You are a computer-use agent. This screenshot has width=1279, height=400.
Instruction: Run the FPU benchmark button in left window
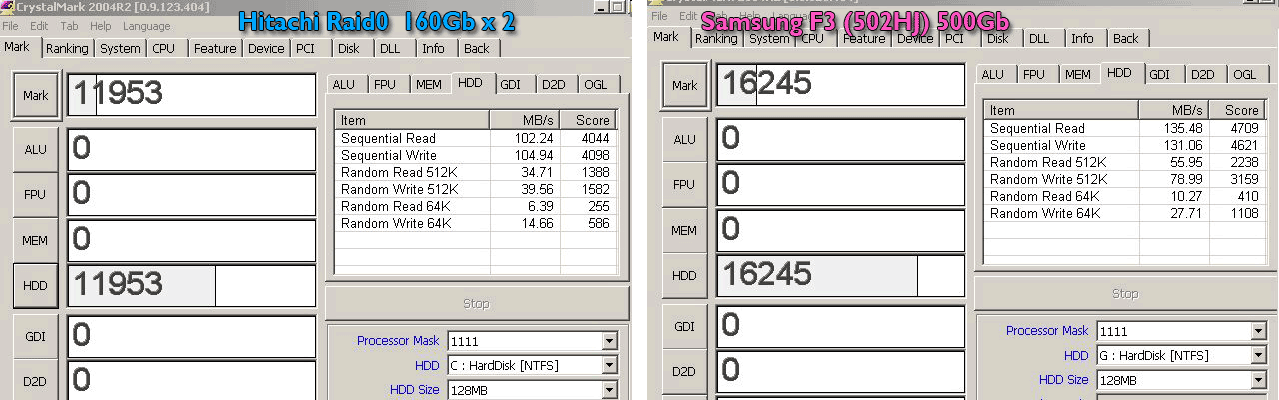point(36,193)
